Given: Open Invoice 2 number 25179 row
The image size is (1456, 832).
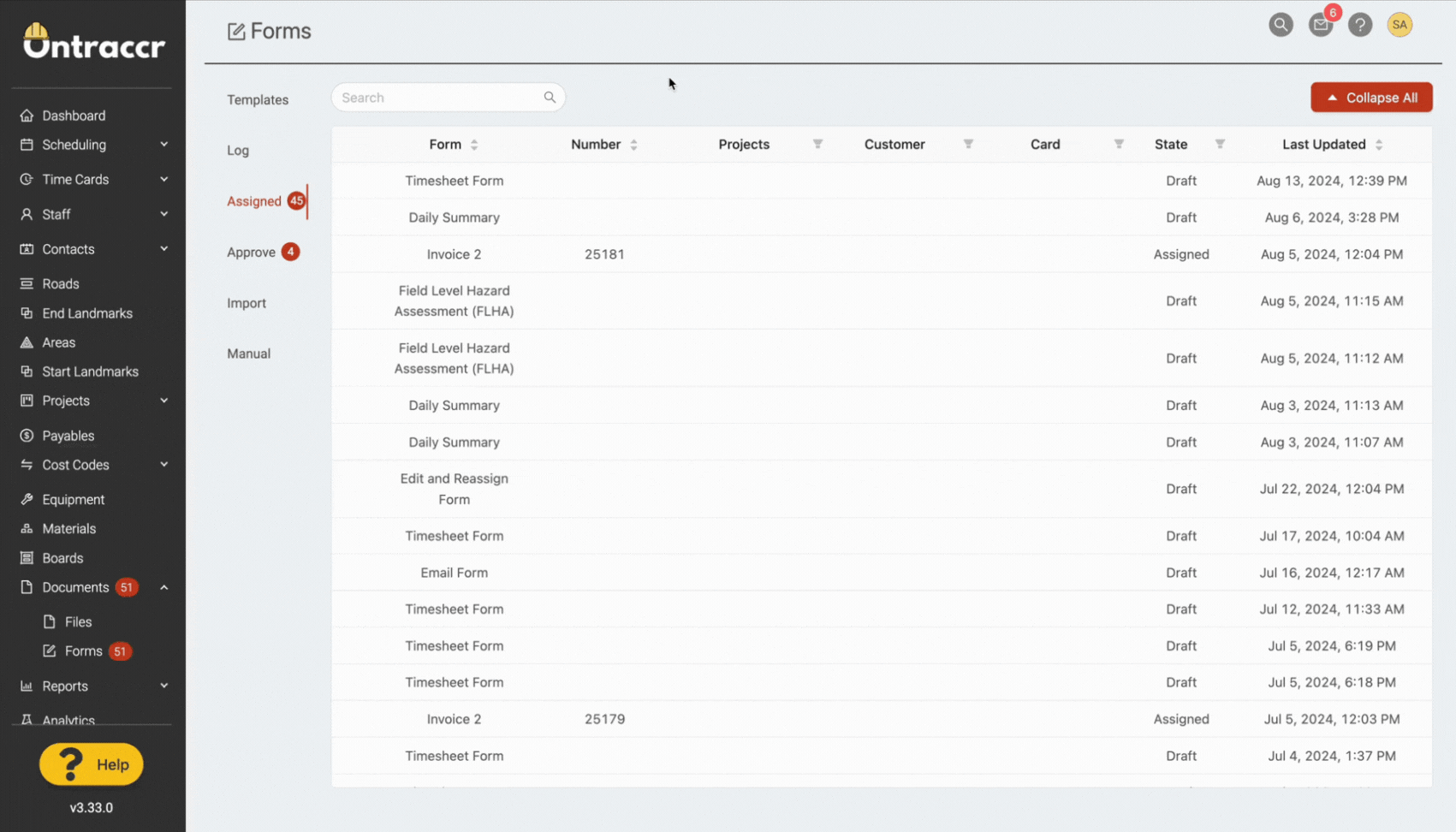Looking at the screenshot, I should tap(882, 719).
